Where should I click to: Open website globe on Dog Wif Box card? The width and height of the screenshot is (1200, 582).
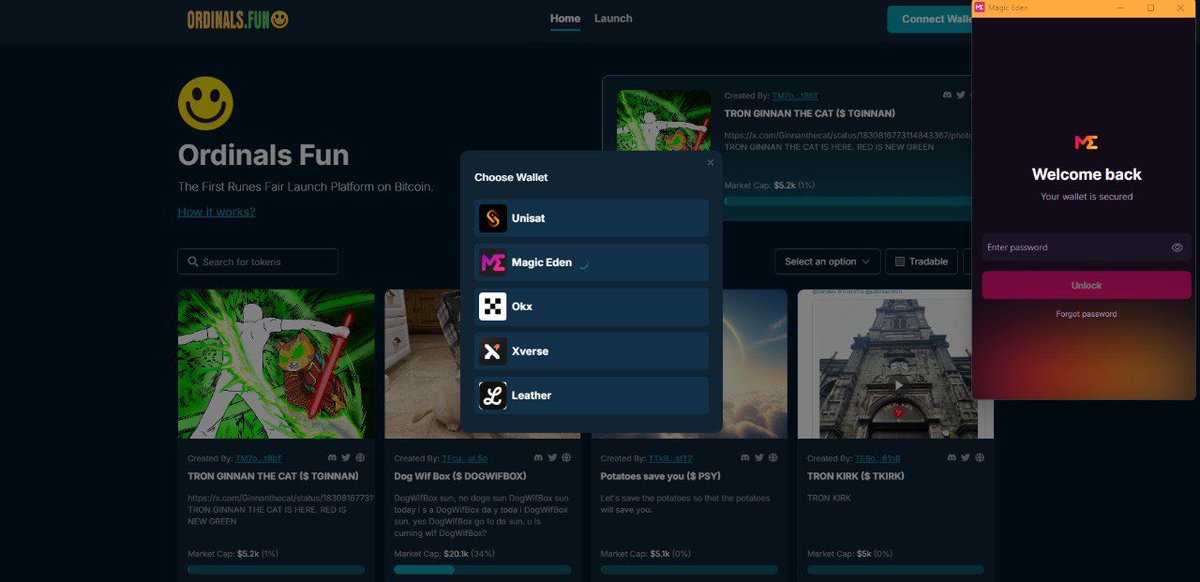pos(566,458)
